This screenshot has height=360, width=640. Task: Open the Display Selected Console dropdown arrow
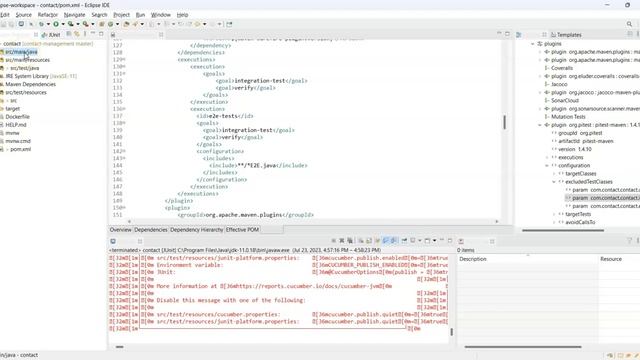point(420,241)
